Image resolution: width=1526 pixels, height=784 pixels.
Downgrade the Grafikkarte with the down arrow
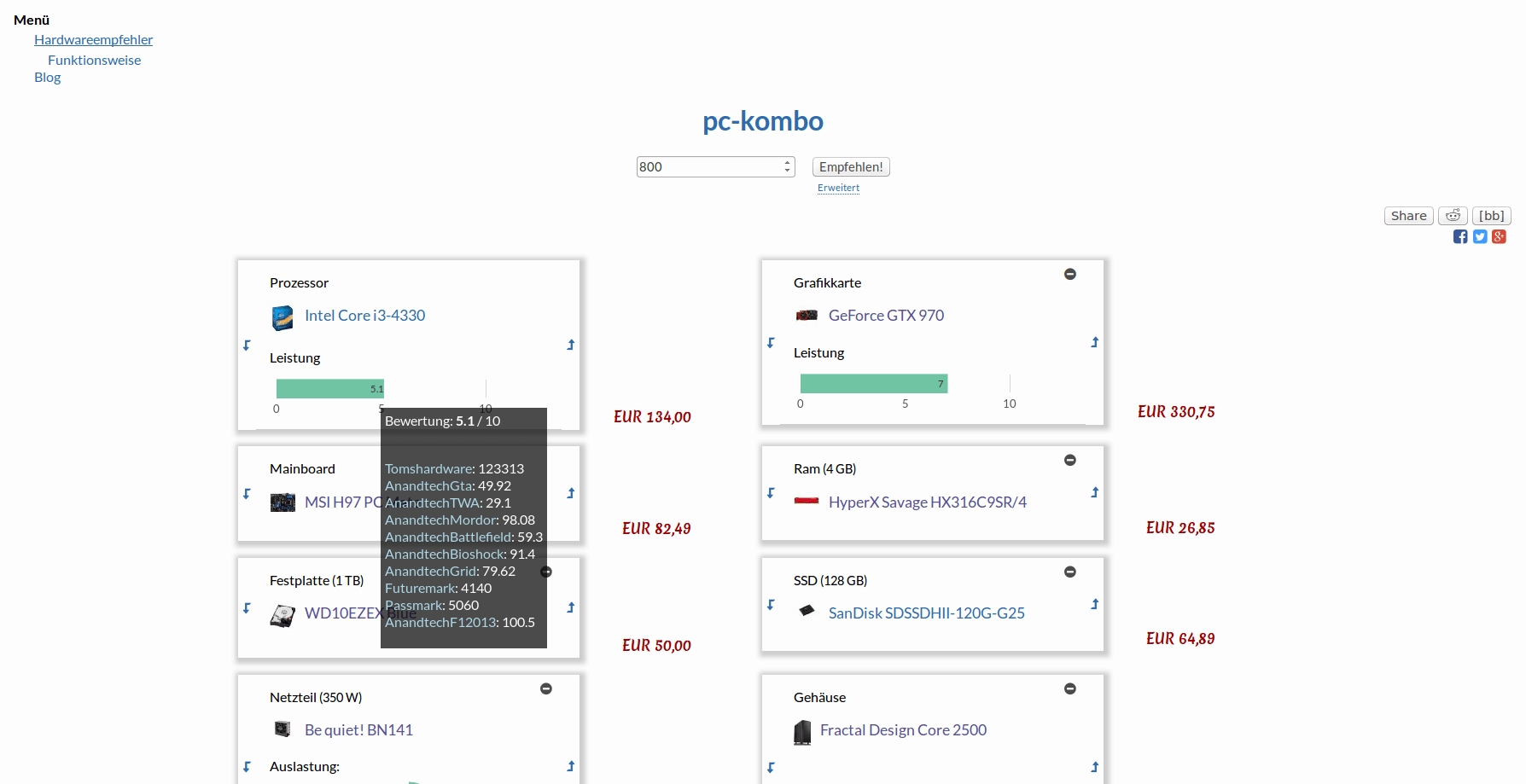pos(771,343)
